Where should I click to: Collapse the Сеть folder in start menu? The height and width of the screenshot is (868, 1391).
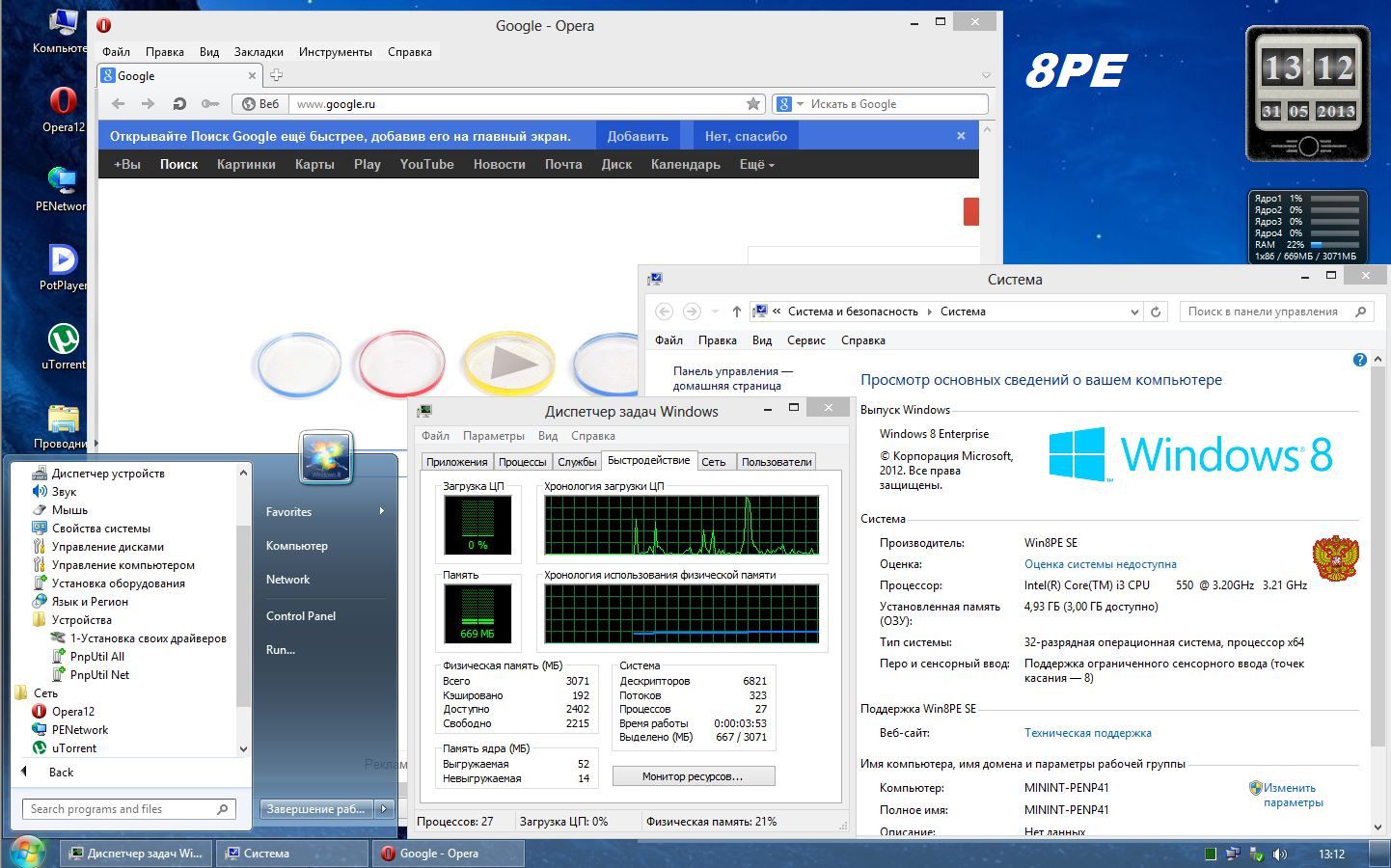[45, 693]
